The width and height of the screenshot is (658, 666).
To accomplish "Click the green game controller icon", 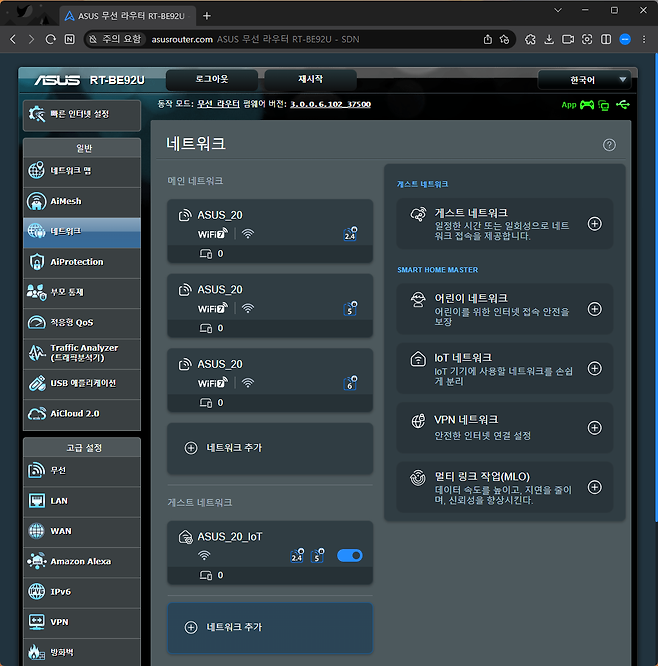I will [587, 104].
